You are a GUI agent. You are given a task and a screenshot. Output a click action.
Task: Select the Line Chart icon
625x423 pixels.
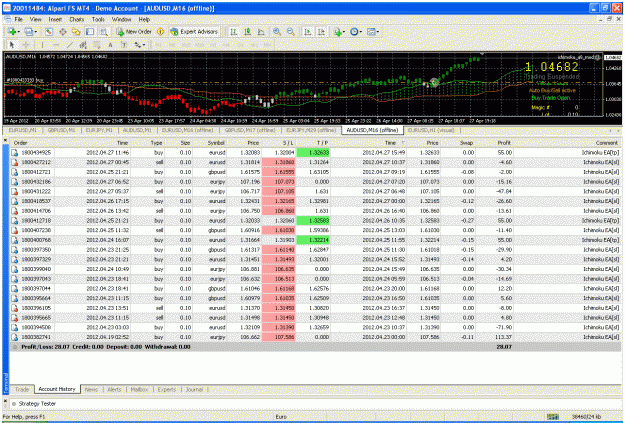point(261,31)
